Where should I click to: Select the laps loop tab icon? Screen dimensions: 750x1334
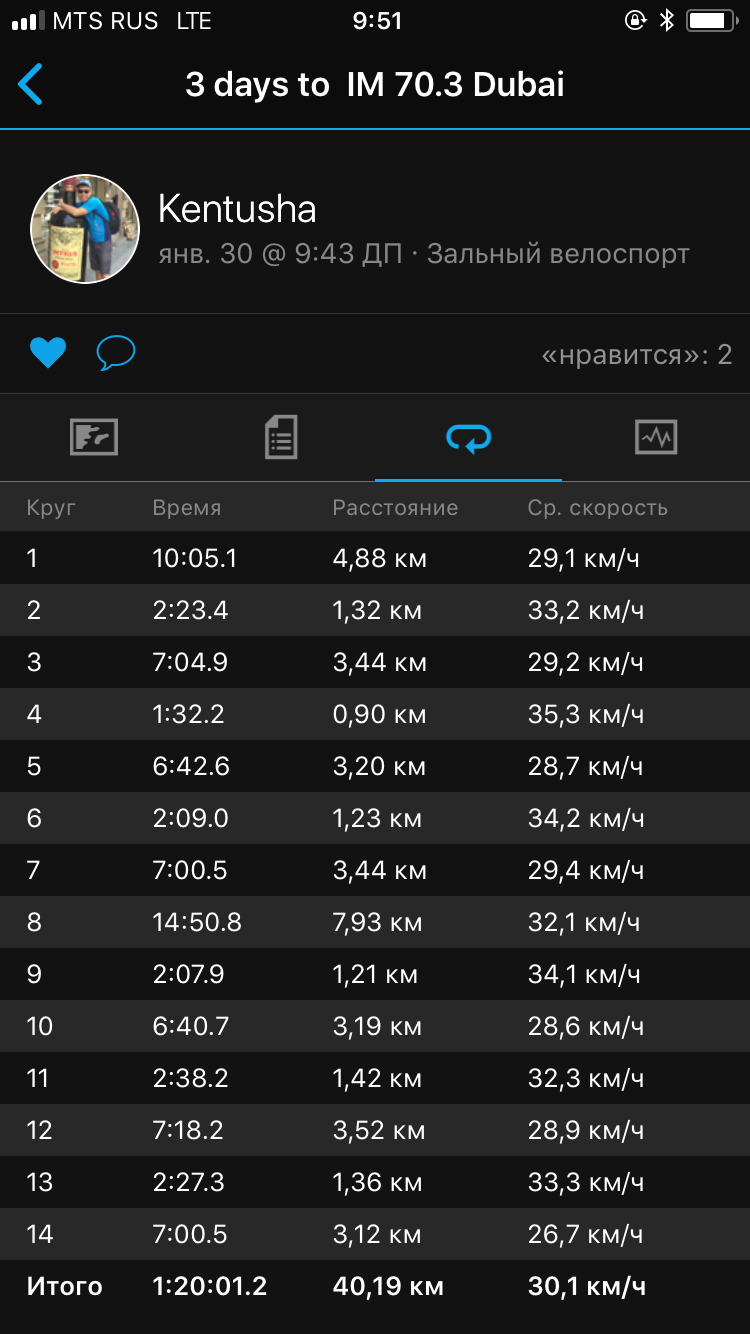pos(468,437)
